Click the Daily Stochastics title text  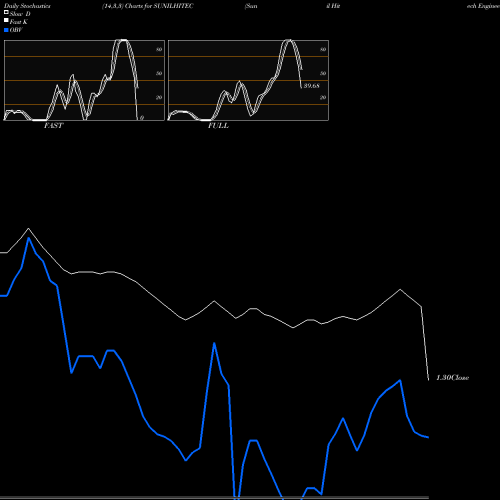pos(27,6)
